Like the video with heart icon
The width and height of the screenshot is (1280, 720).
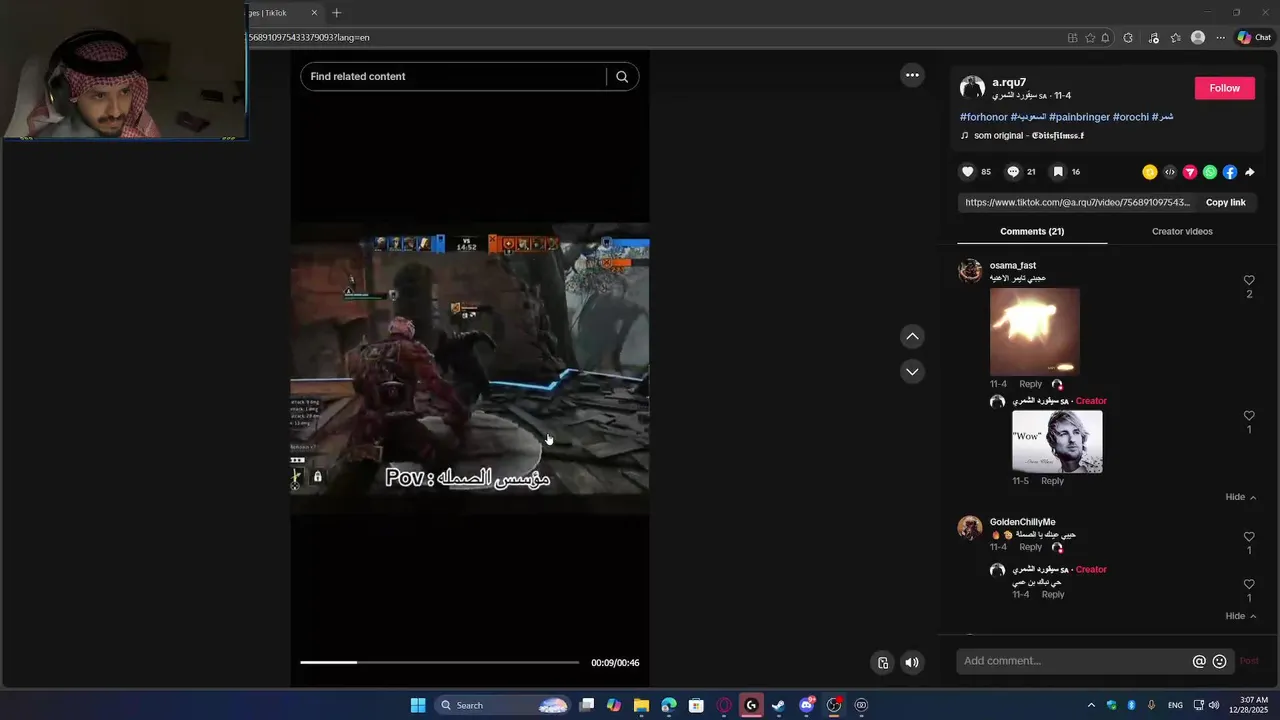click(x=967, y=172)
